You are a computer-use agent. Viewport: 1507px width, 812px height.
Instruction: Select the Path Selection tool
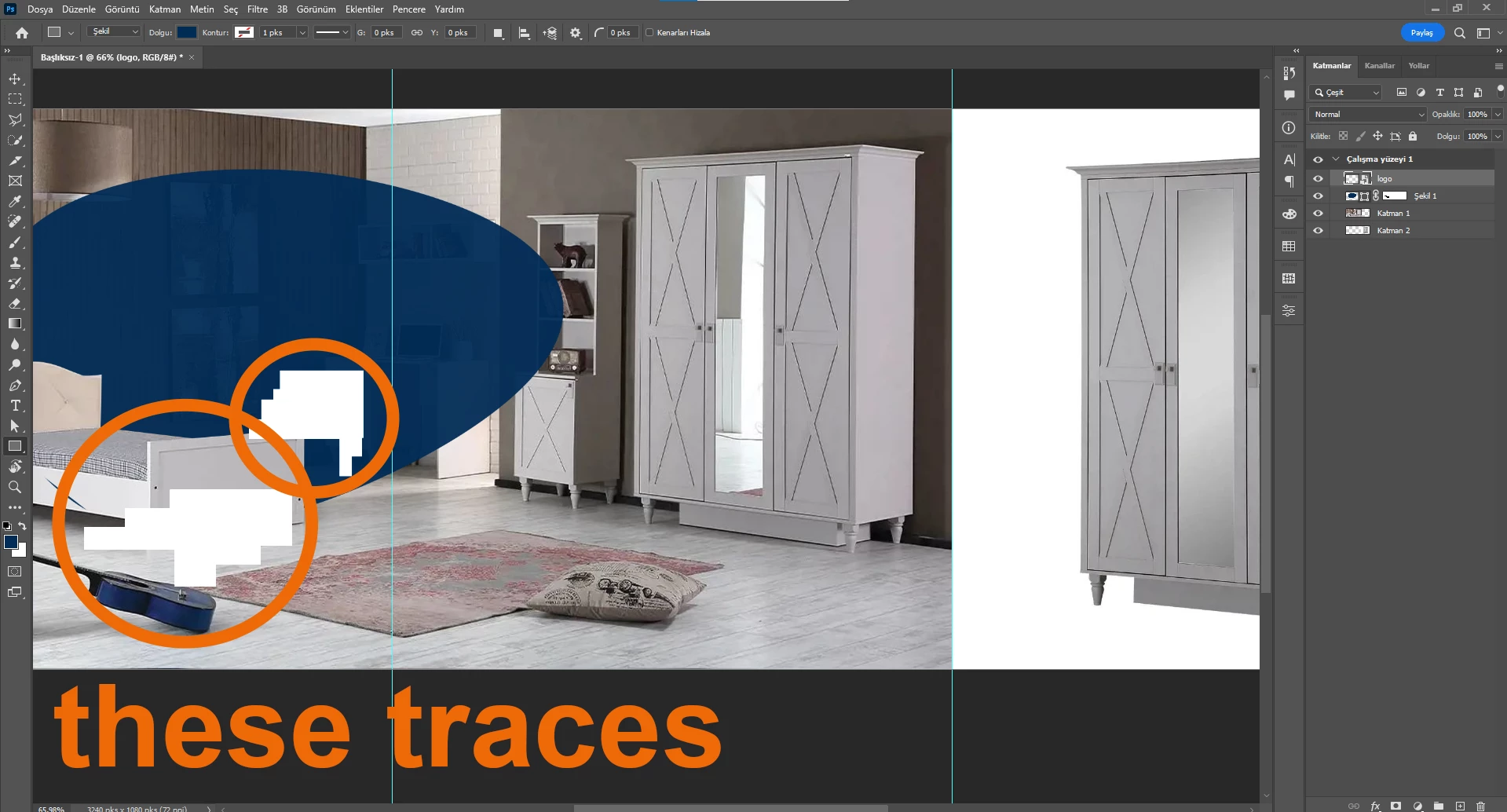(x=15, y=426)
